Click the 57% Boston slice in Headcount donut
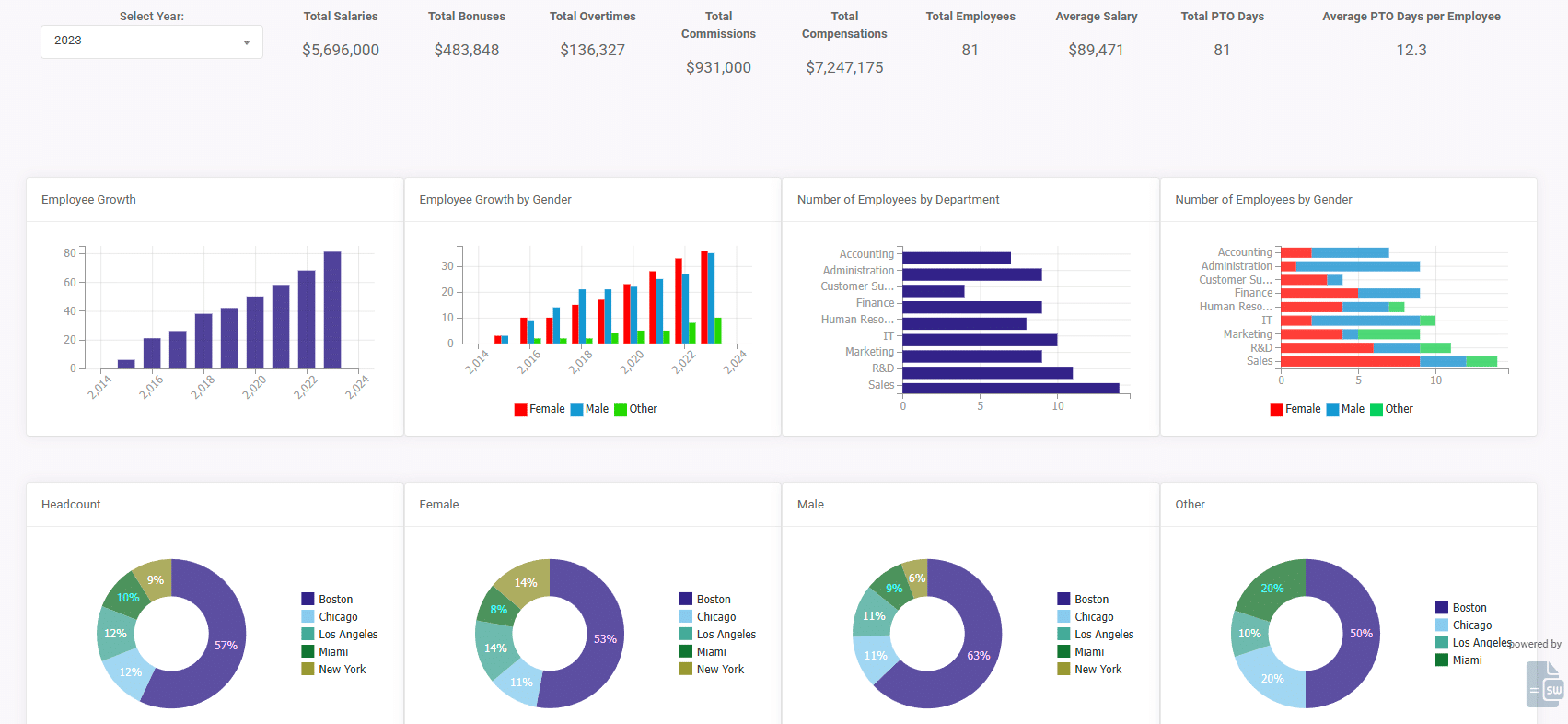This screenshot has width=1568, height=724. pyautogui.click(x=226, y=646)
